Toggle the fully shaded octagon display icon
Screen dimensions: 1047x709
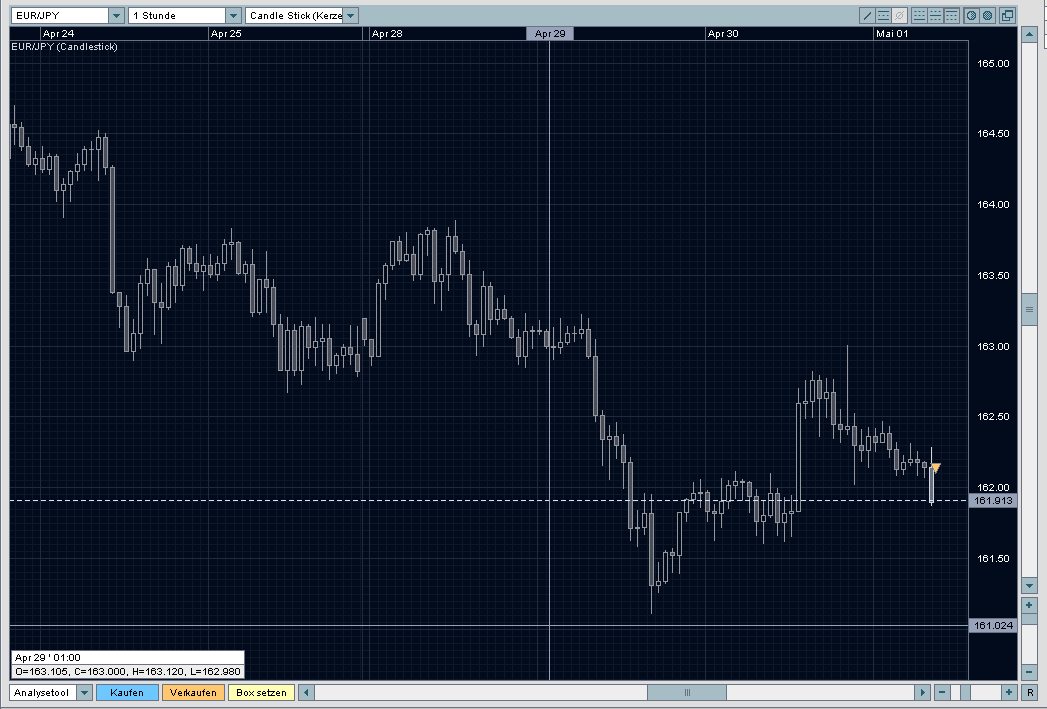coord(988,15)
